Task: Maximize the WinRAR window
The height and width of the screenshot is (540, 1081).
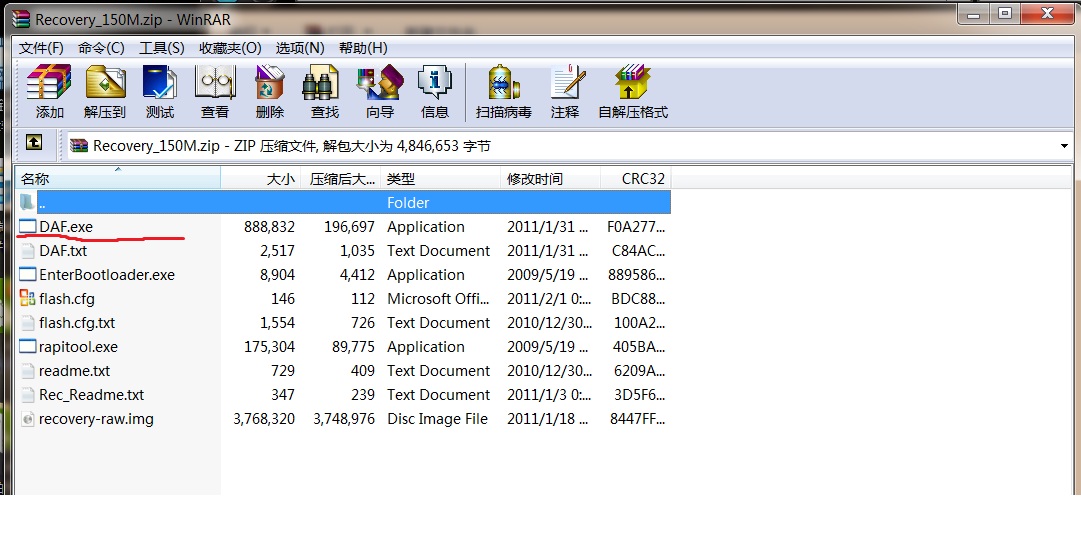Action: click(x=1006, y=12)
